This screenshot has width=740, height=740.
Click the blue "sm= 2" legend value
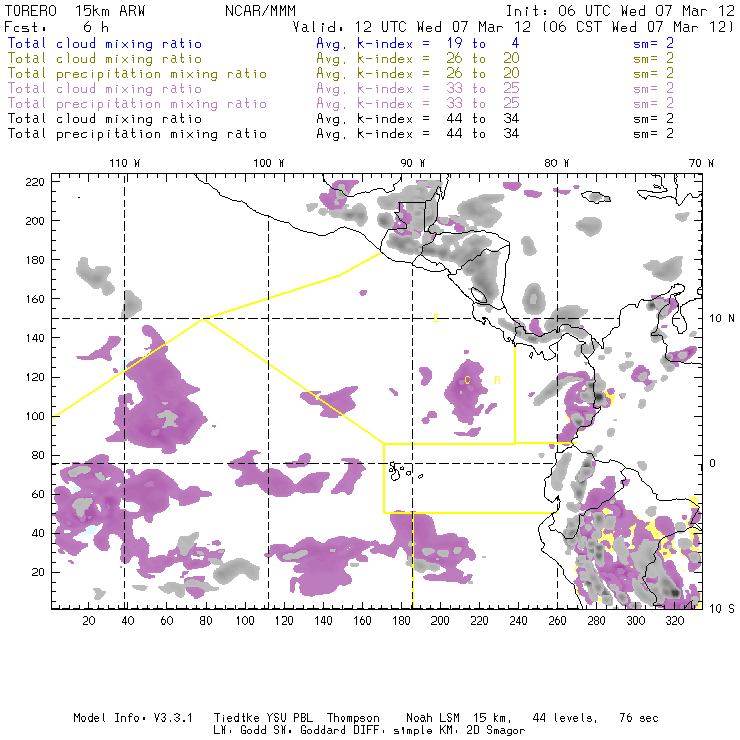(x=653, y=43)
